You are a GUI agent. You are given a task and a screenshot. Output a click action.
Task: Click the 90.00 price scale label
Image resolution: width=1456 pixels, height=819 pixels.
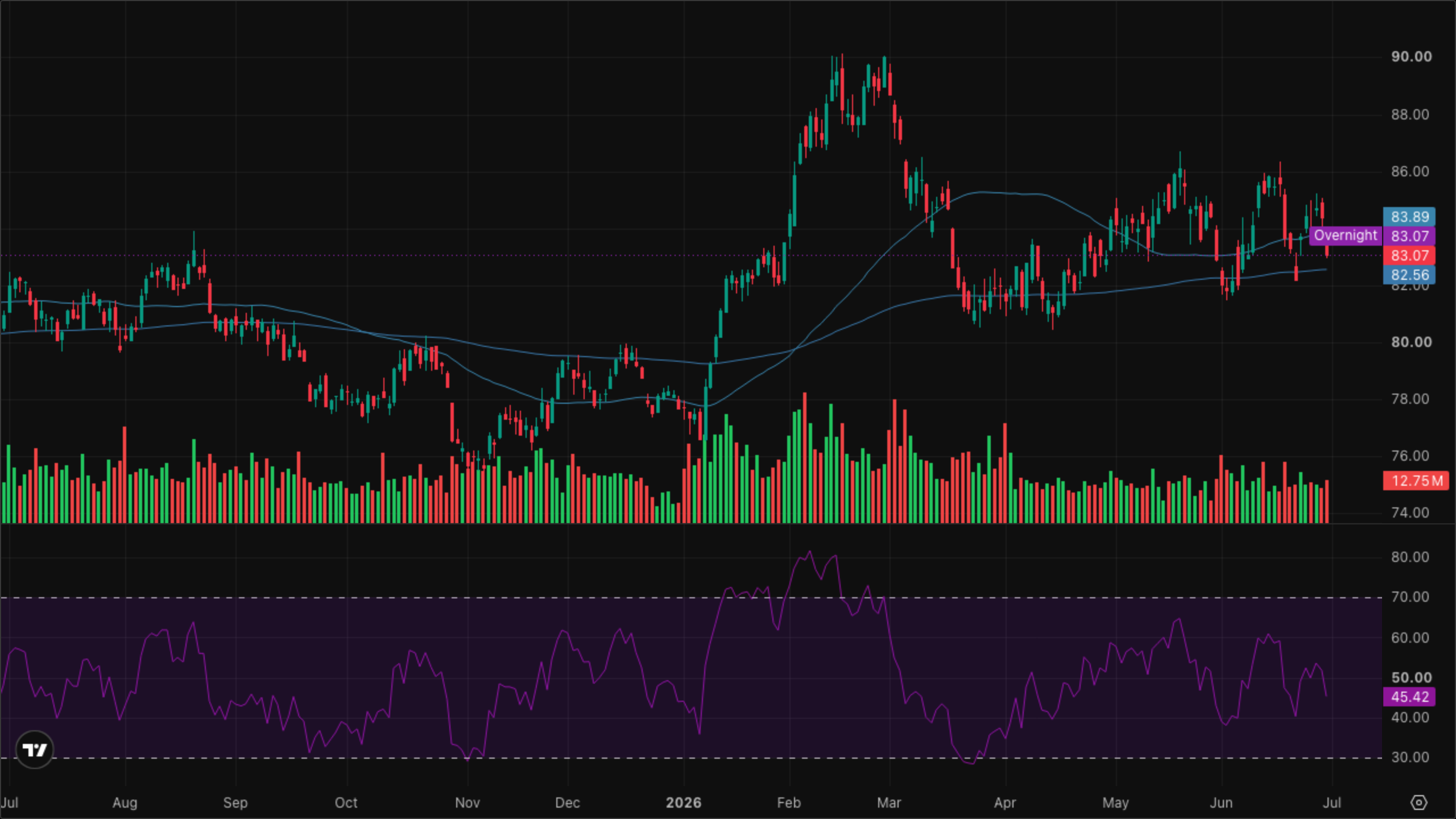pos(1411,56)
